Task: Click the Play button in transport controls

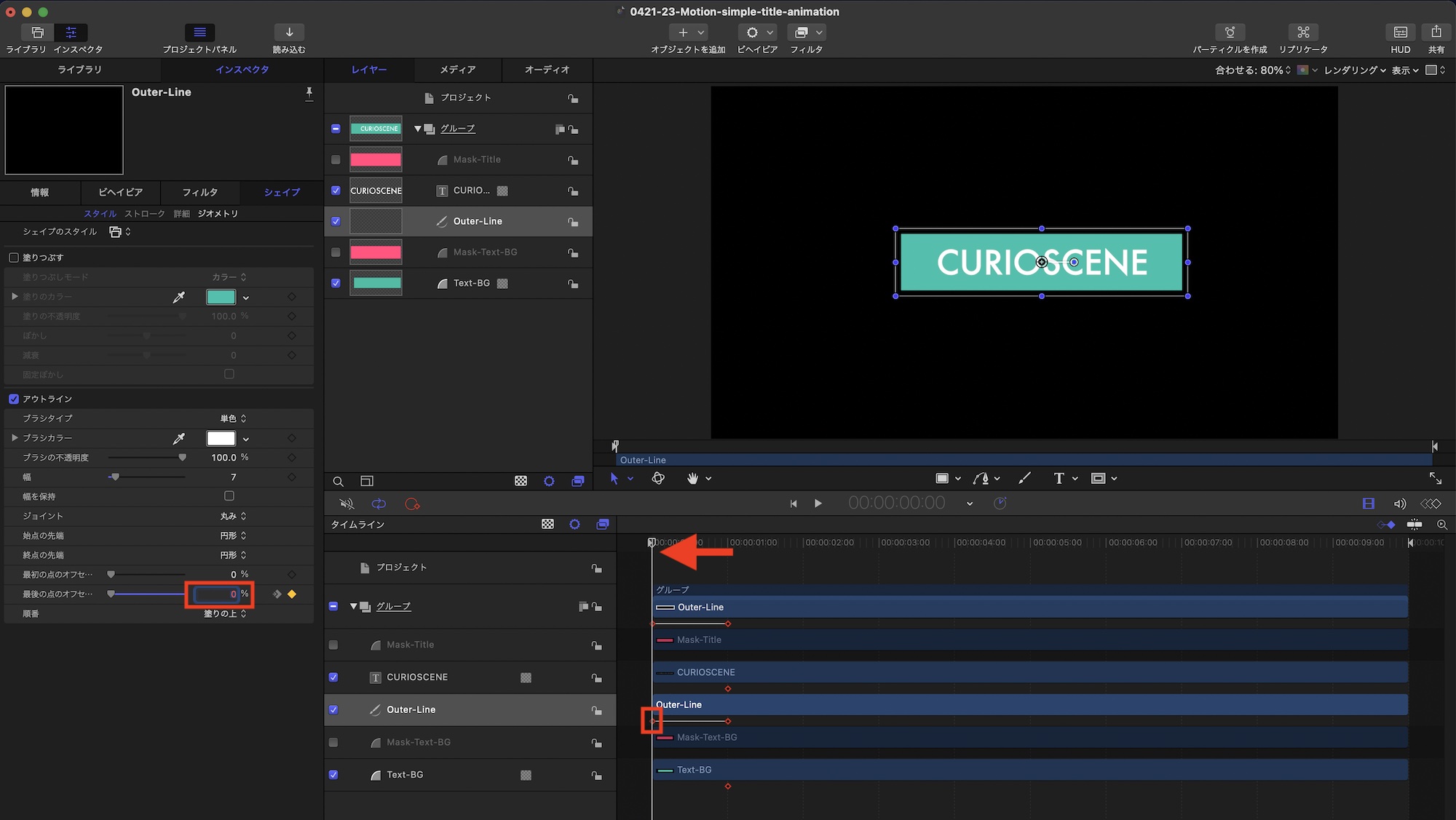Action: 818,503
